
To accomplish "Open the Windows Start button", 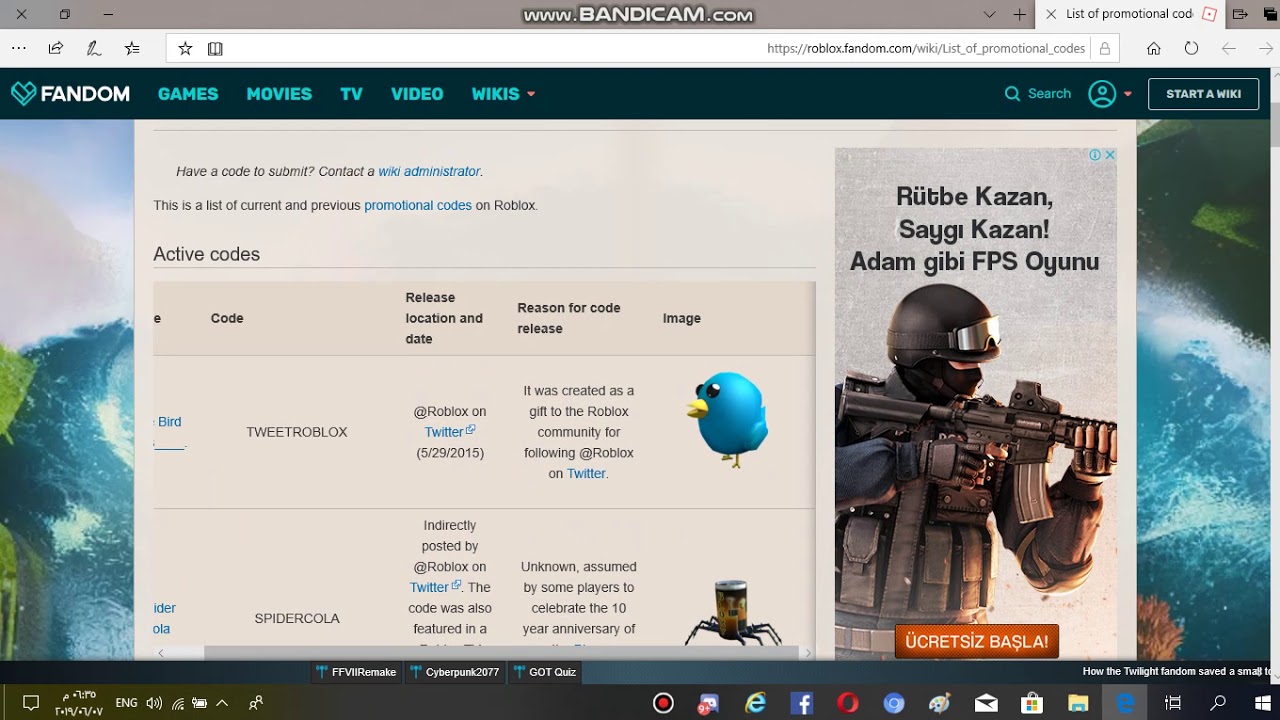I will [1262, 703].
